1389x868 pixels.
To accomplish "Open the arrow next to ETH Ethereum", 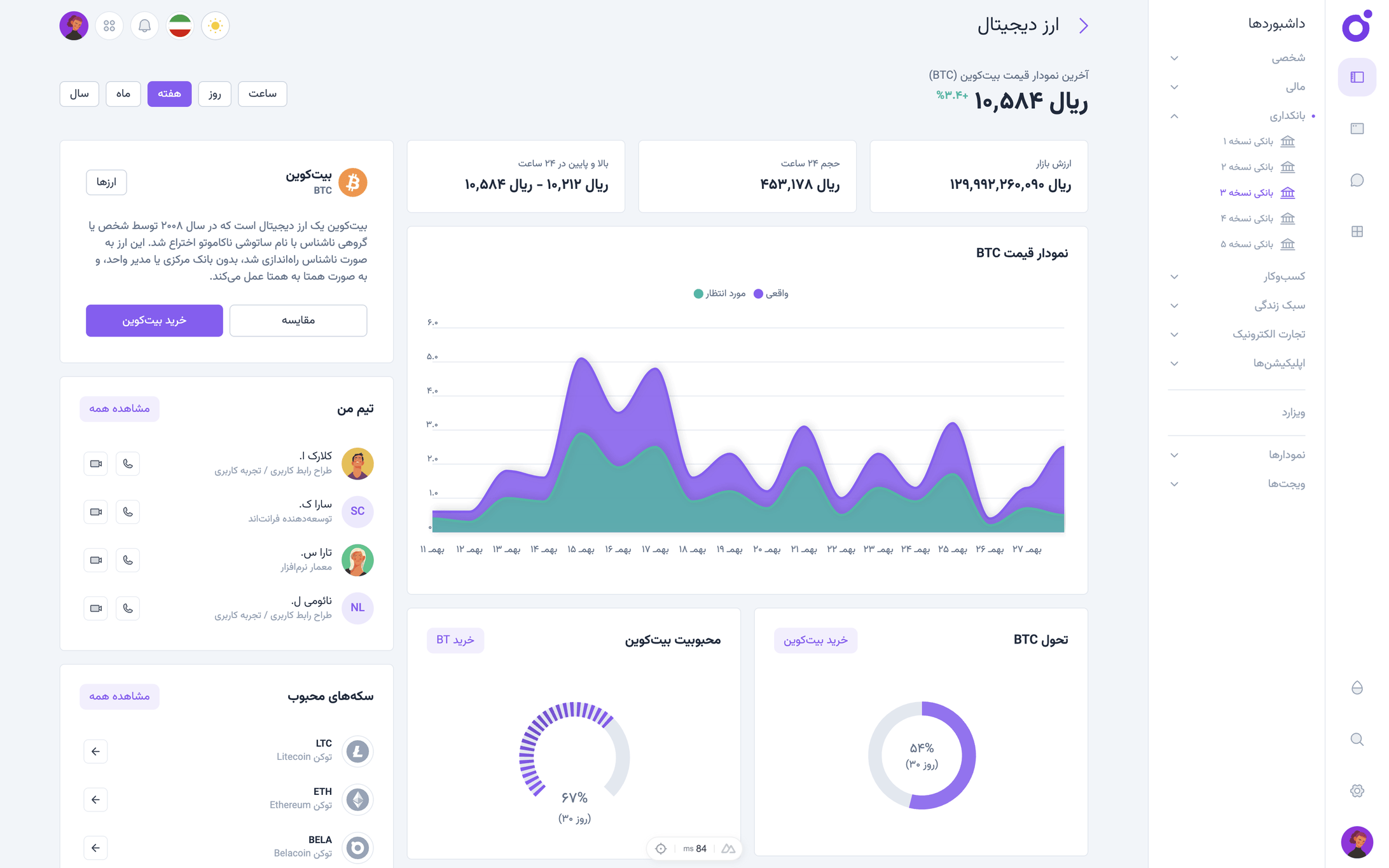I will (x=95, y=799).
